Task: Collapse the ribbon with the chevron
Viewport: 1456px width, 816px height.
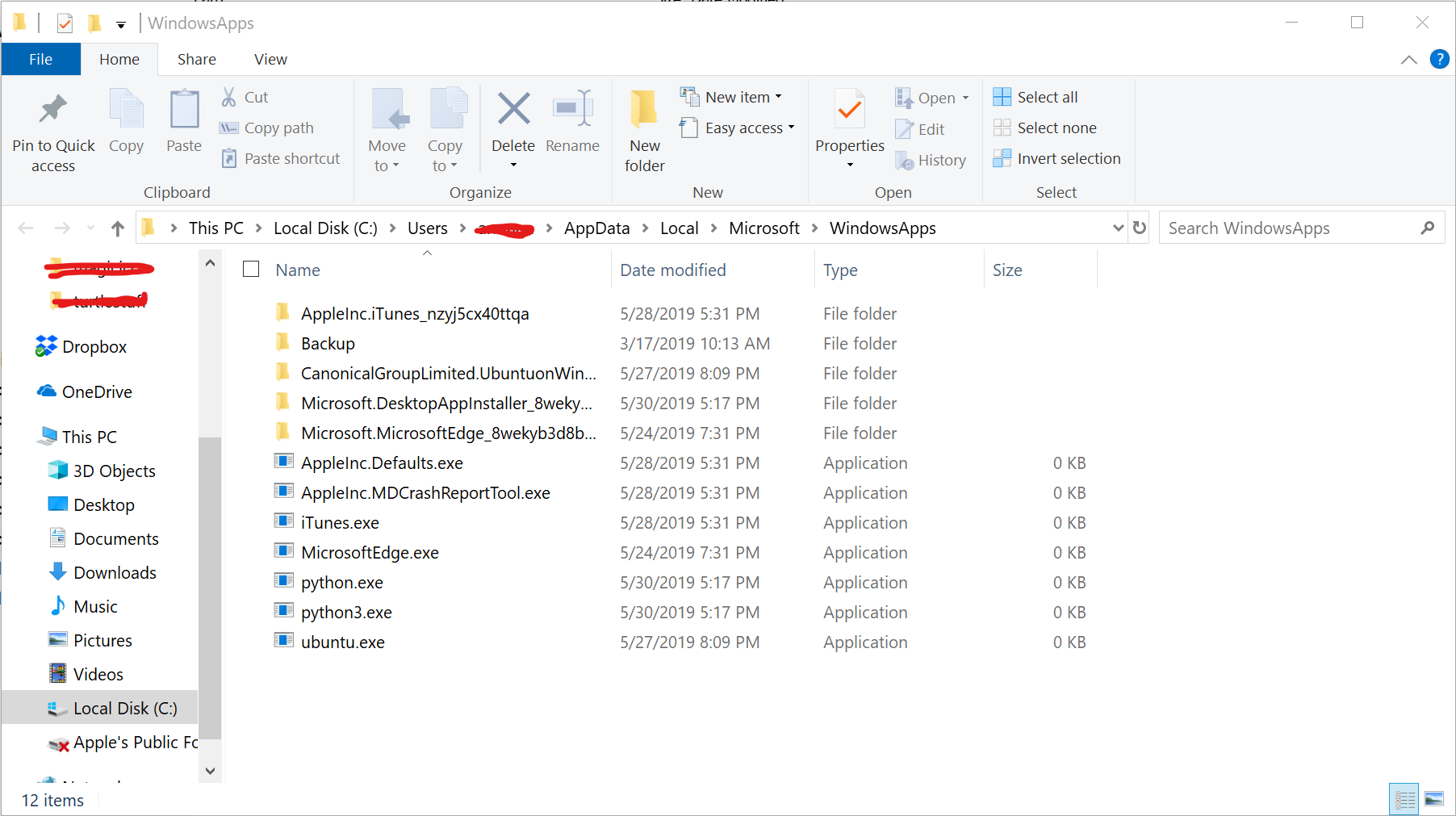Action: pos(1409,60)
